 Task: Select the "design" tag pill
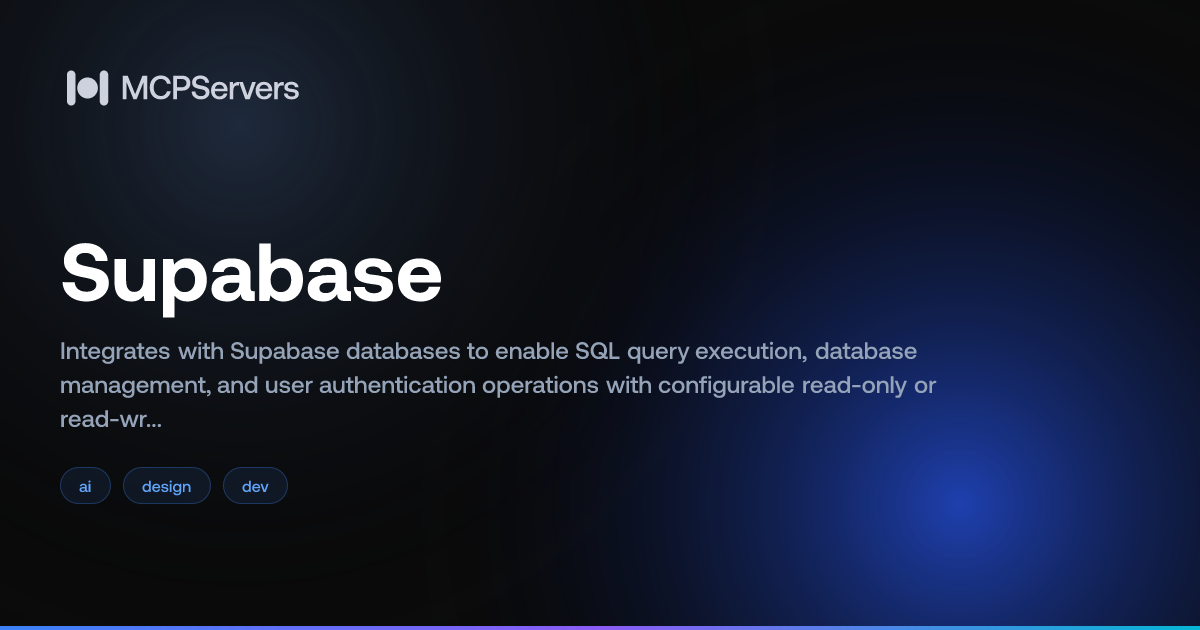click(x=166, y=486)
